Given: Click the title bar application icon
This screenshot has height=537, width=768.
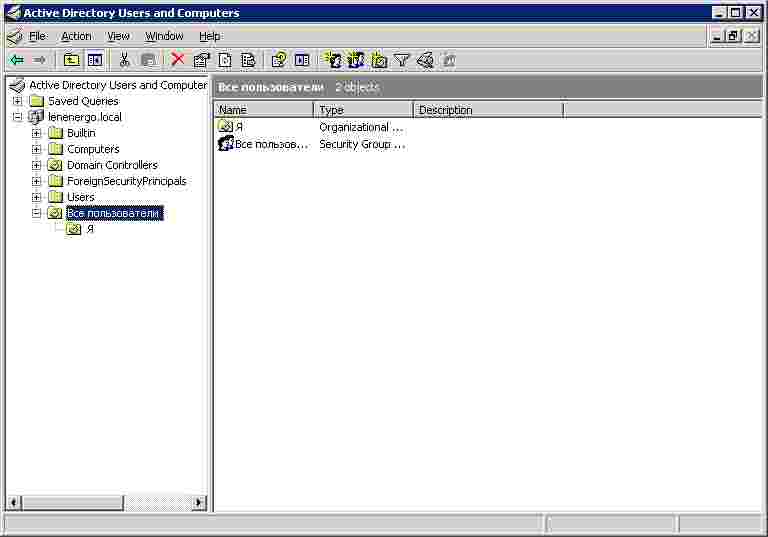Looking at the screenshot, I should click(x=13, y=13).
